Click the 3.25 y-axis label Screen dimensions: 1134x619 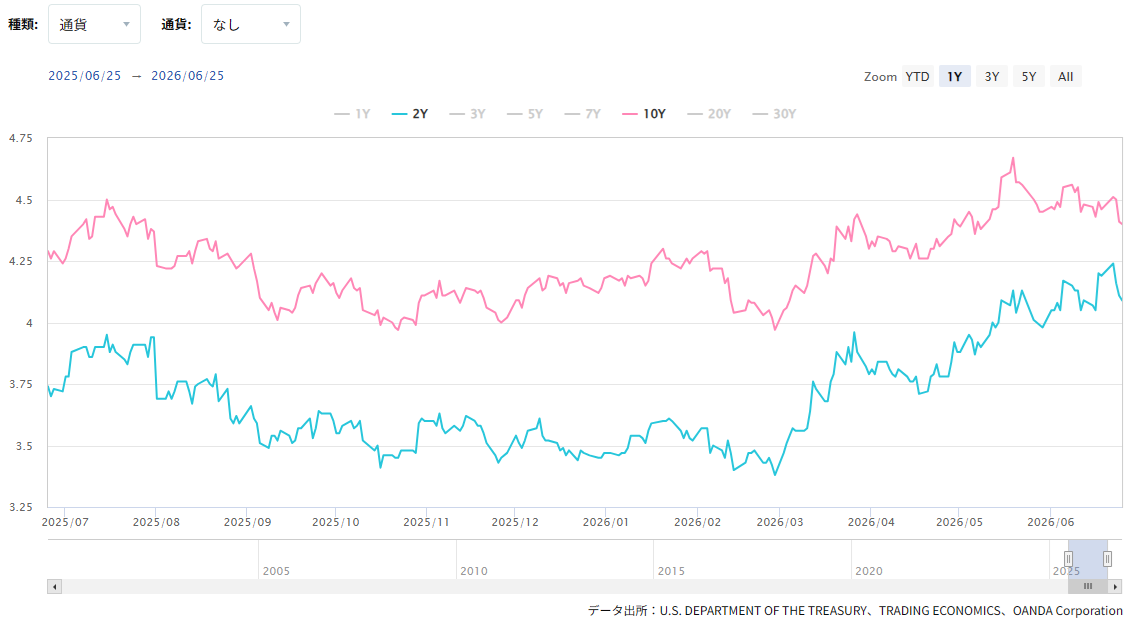20,507
